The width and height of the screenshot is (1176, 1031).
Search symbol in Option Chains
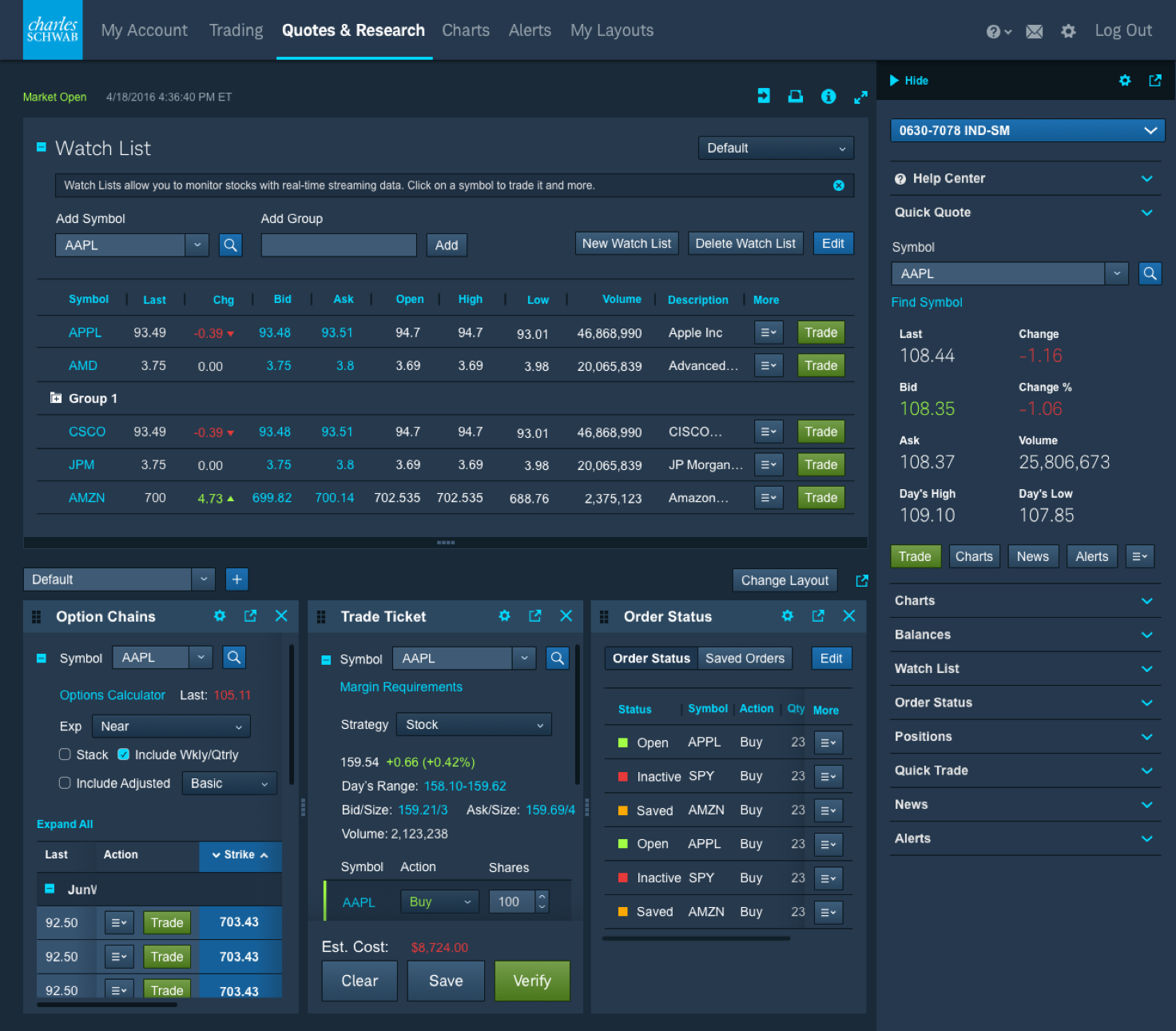coord(234,657)
